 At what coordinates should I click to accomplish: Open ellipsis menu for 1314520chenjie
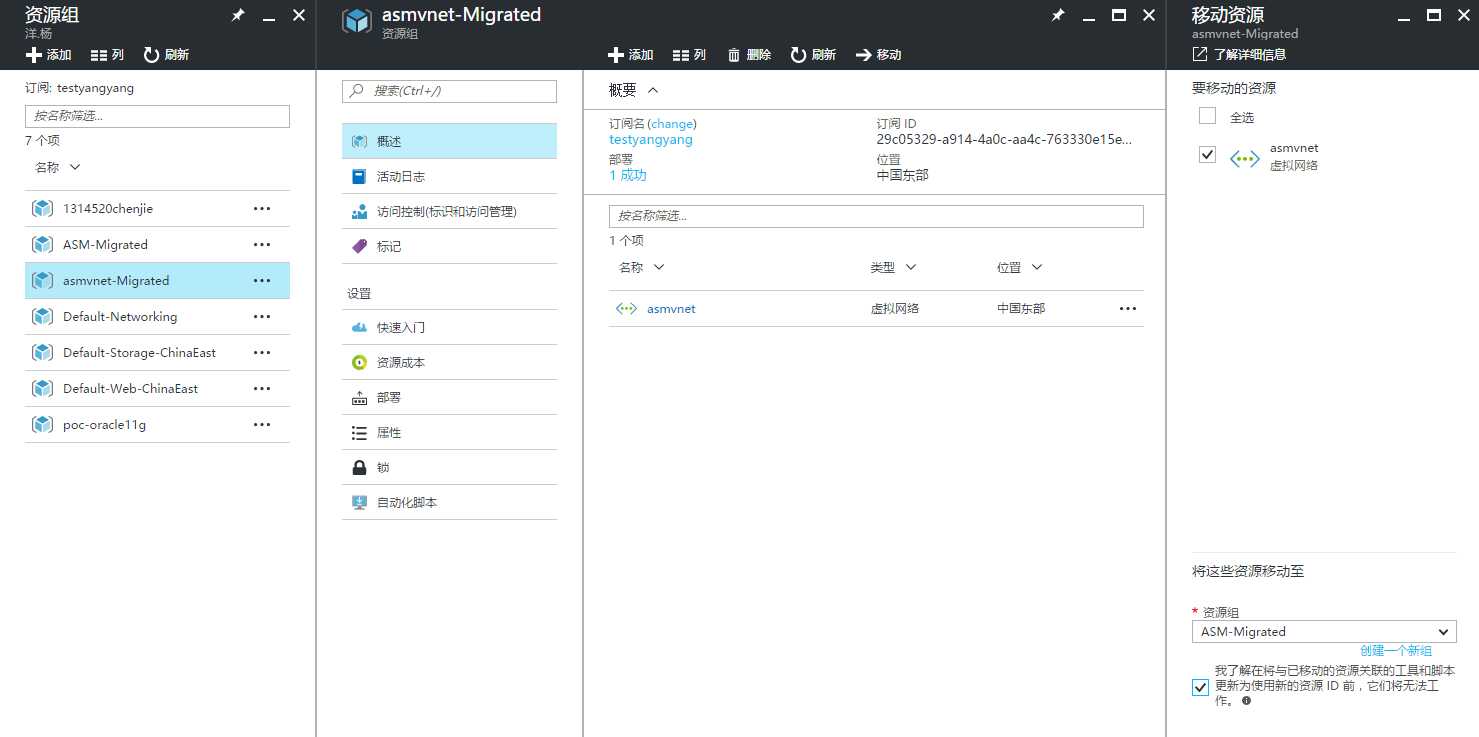coord(262,209)
